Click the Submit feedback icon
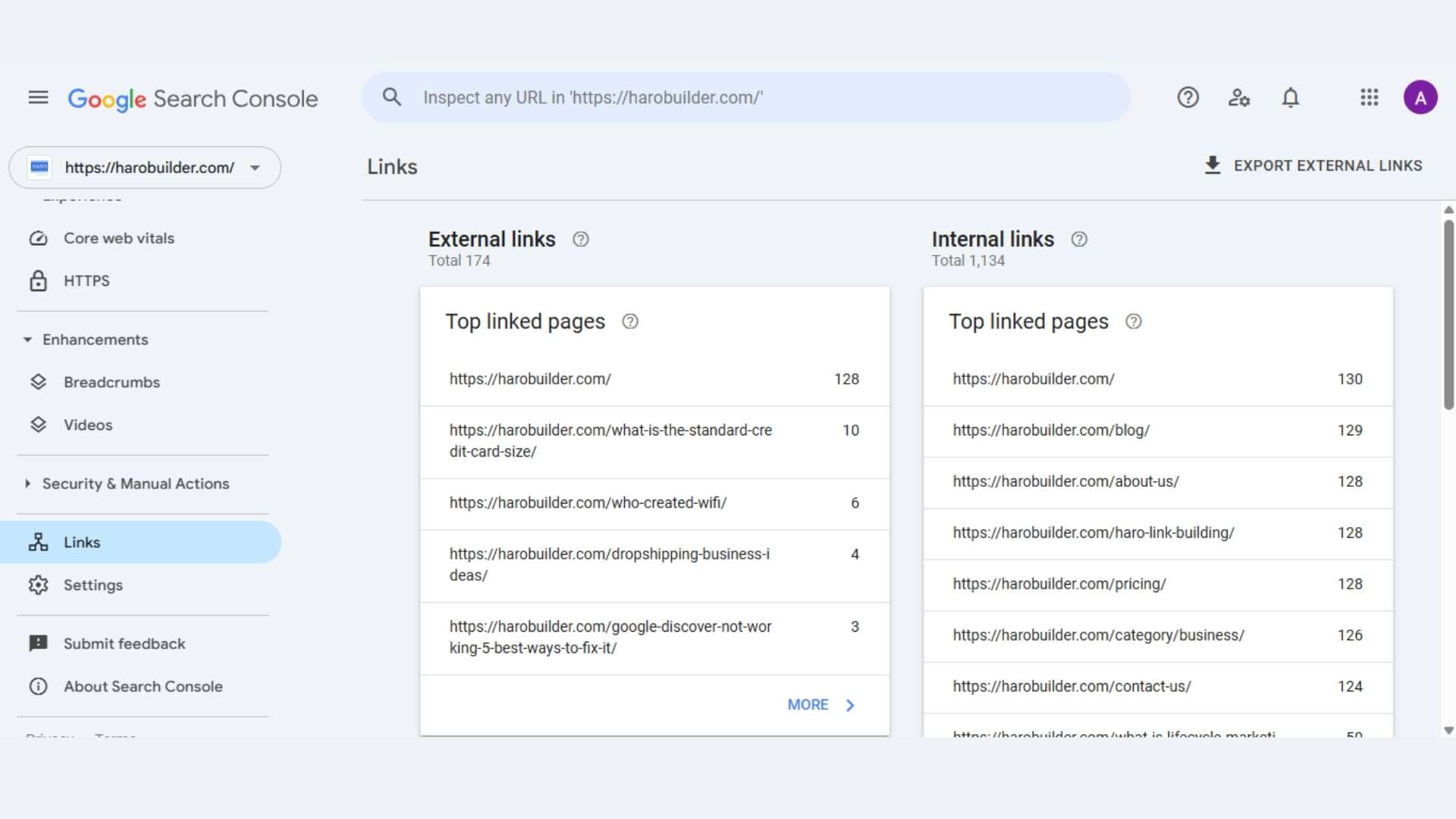Image resolution: width=1456 pixels, height=819 pixels. (38, 644)
